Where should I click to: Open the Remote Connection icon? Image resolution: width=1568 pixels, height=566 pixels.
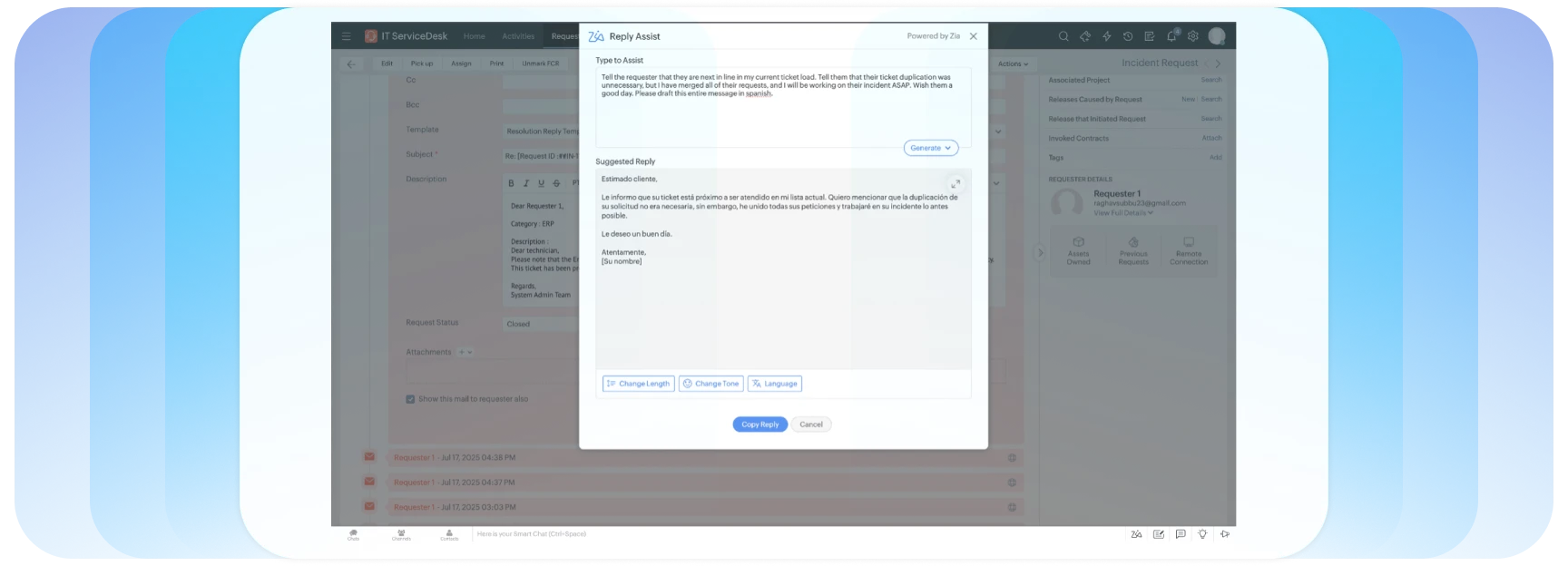pos(1189,242)
